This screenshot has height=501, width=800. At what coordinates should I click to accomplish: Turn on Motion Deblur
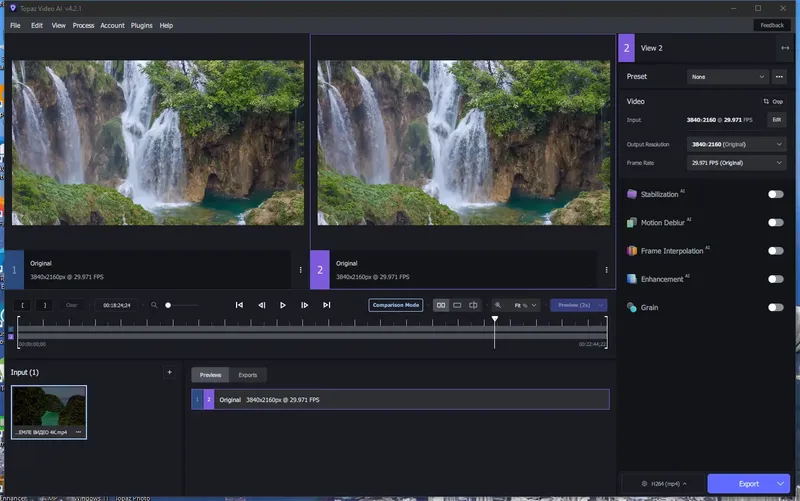pos(775,223)
